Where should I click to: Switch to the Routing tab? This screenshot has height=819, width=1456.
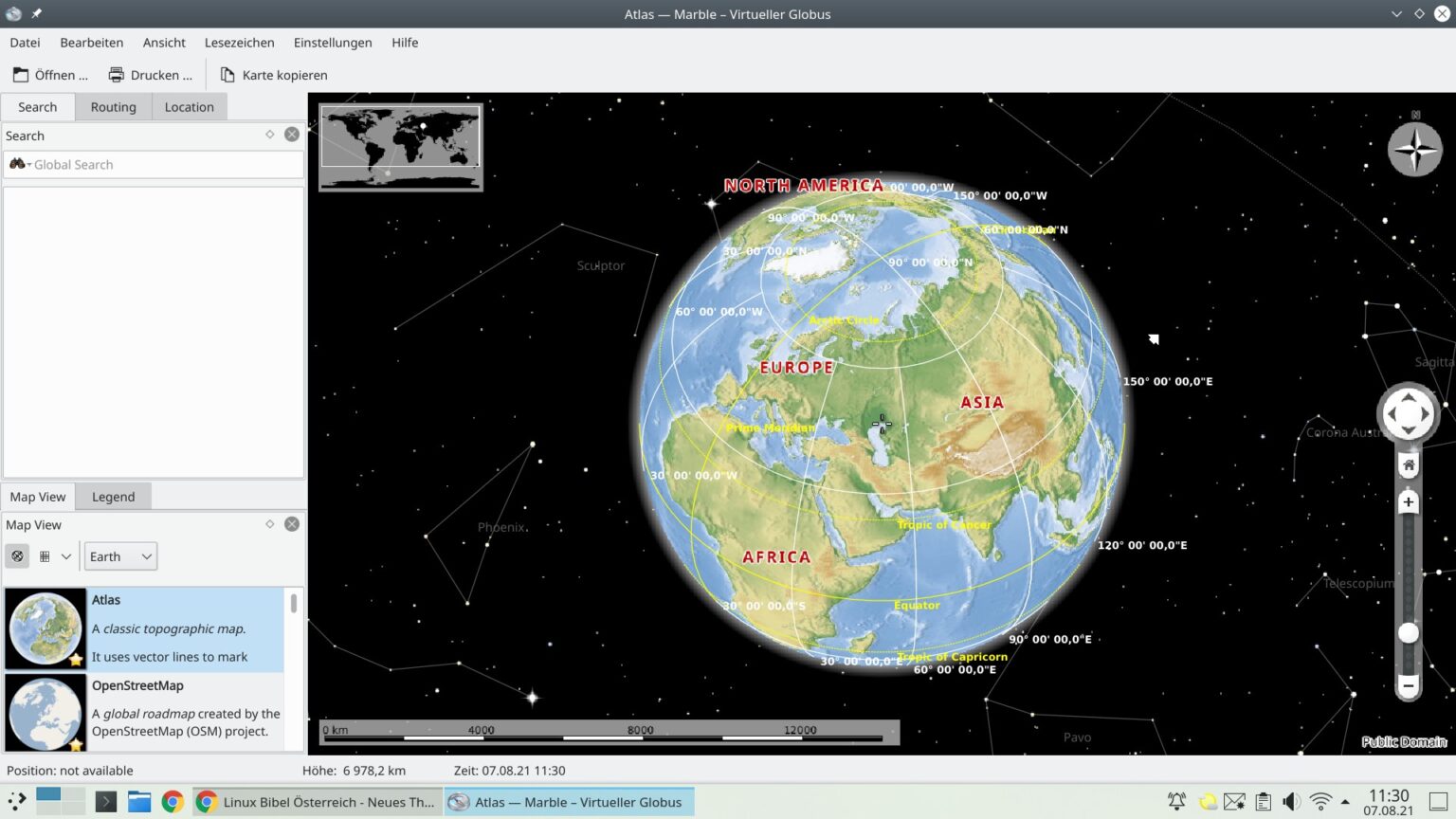click(113, 106)
